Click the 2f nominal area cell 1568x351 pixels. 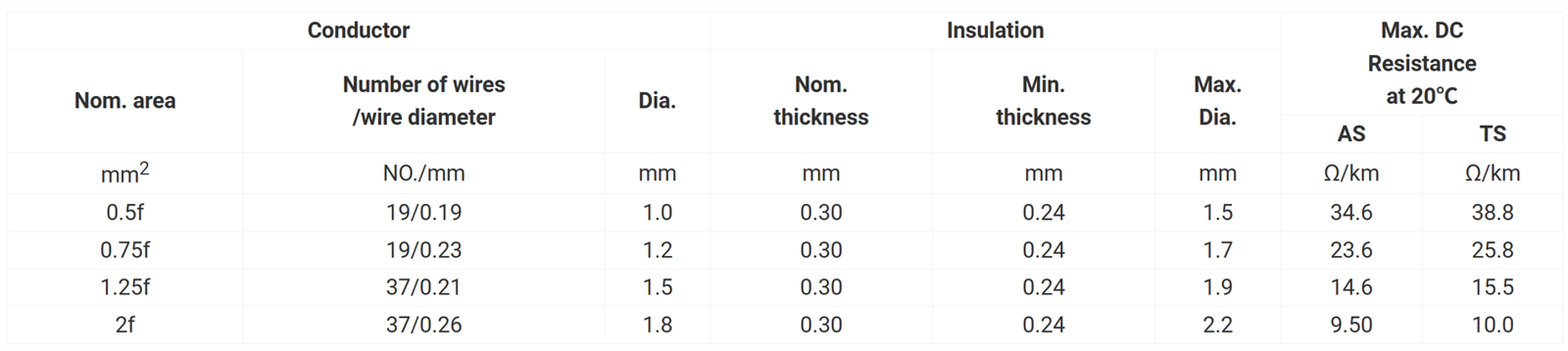tap(125, 325)
